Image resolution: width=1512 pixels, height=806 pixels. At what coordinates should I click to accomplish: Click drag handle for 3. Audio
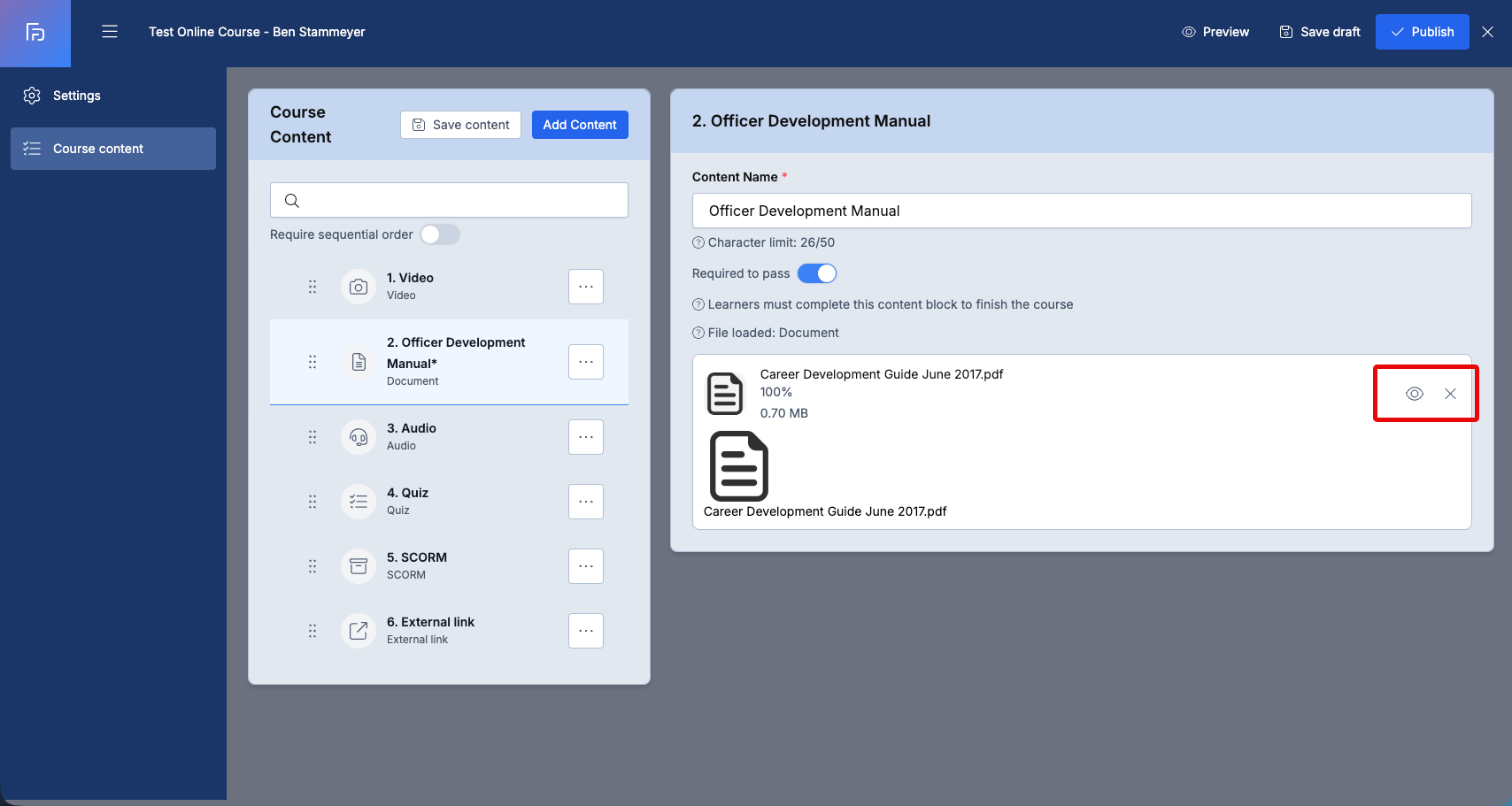[x=312, y=437]
